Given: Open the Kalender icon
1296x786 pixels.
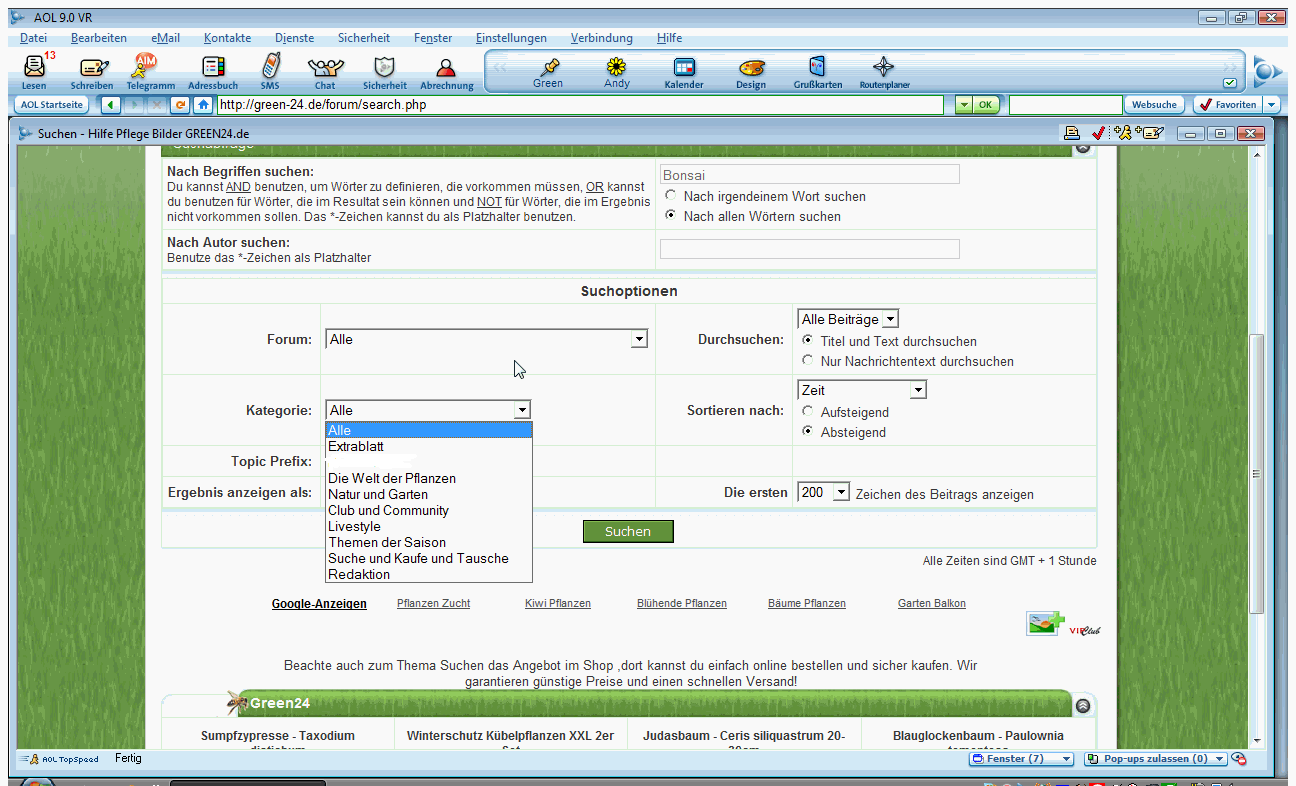Looking at the screenshot, I should coord(684,69).
